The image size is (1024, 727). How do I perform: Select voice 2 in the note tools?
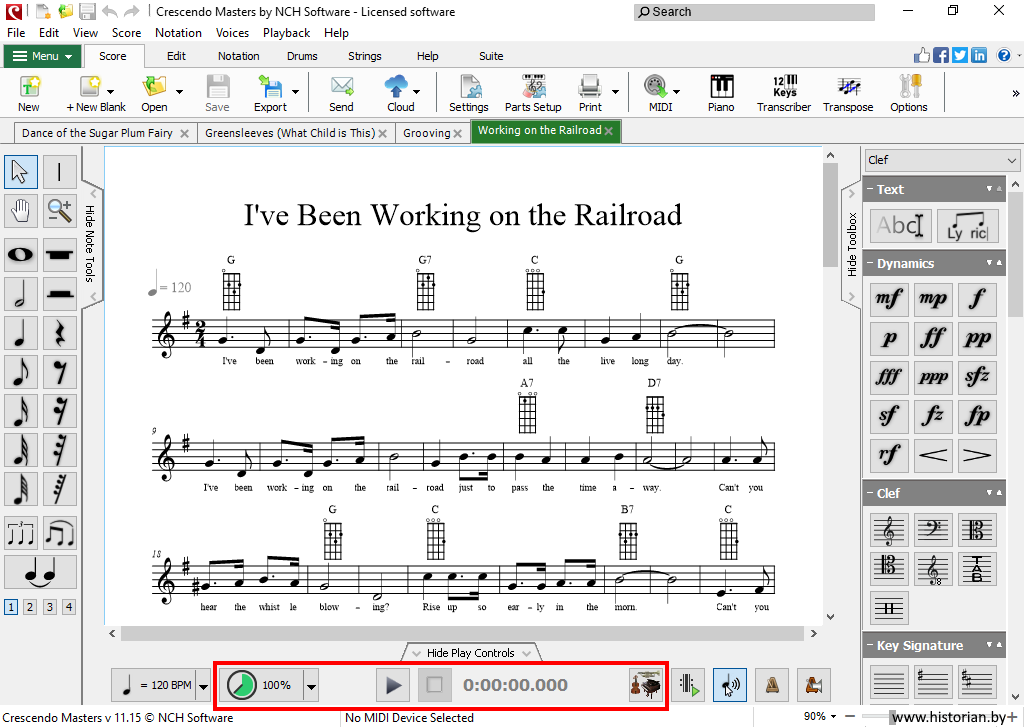point(30,607)
